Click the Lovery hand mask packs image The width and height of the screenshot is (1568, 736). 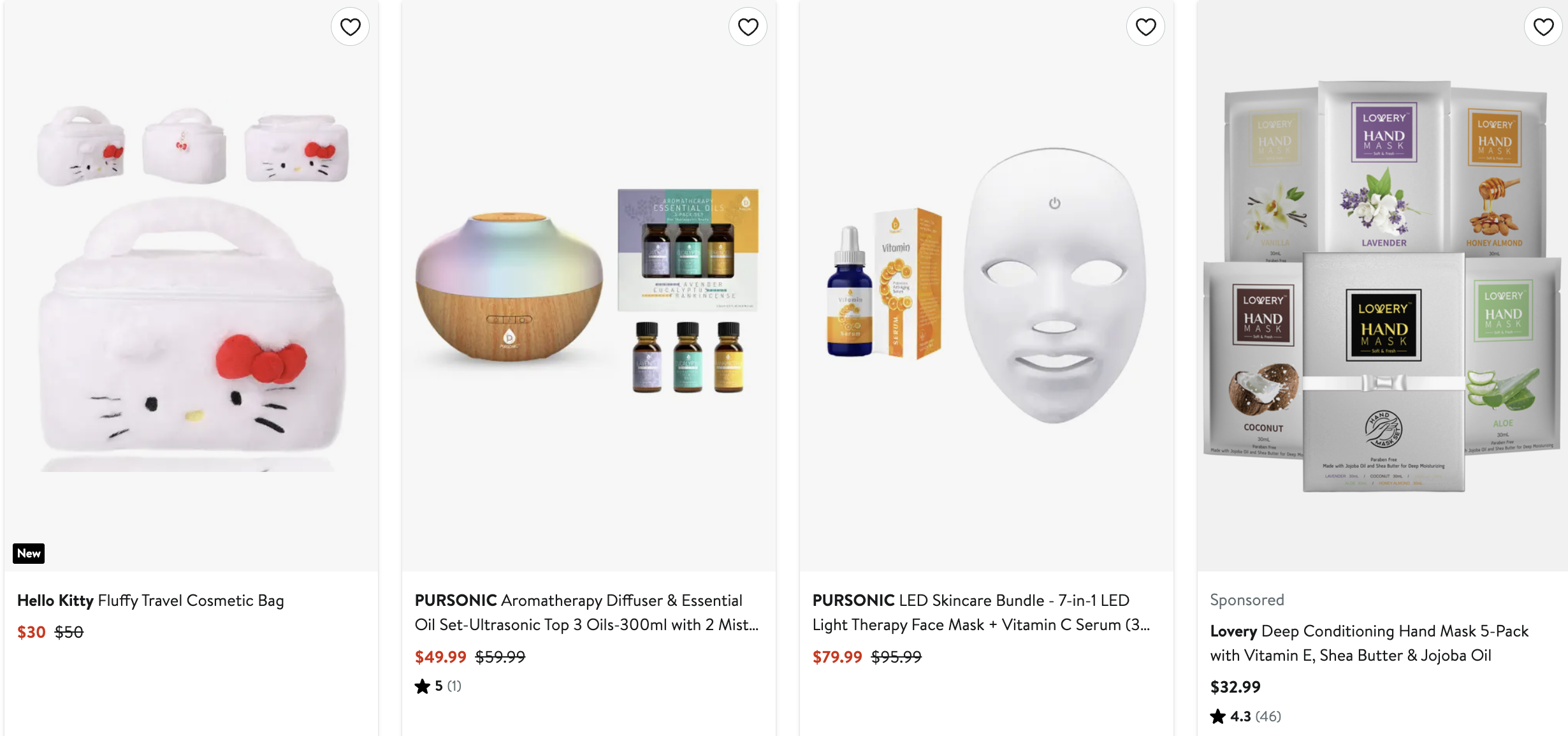tap(1382, 287)
